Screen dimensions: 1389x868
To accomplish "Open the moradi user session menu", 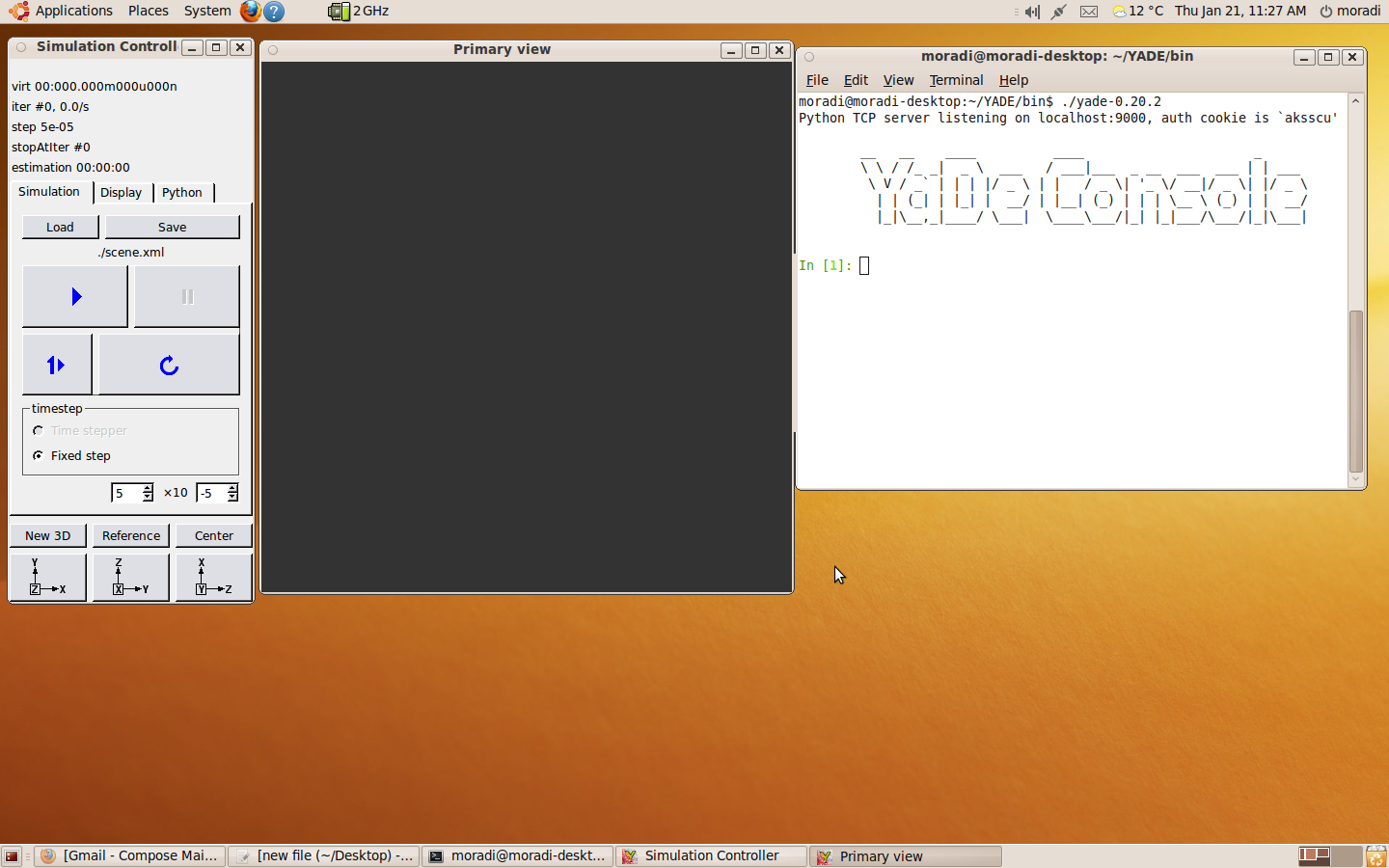I will coord(1350,12).
